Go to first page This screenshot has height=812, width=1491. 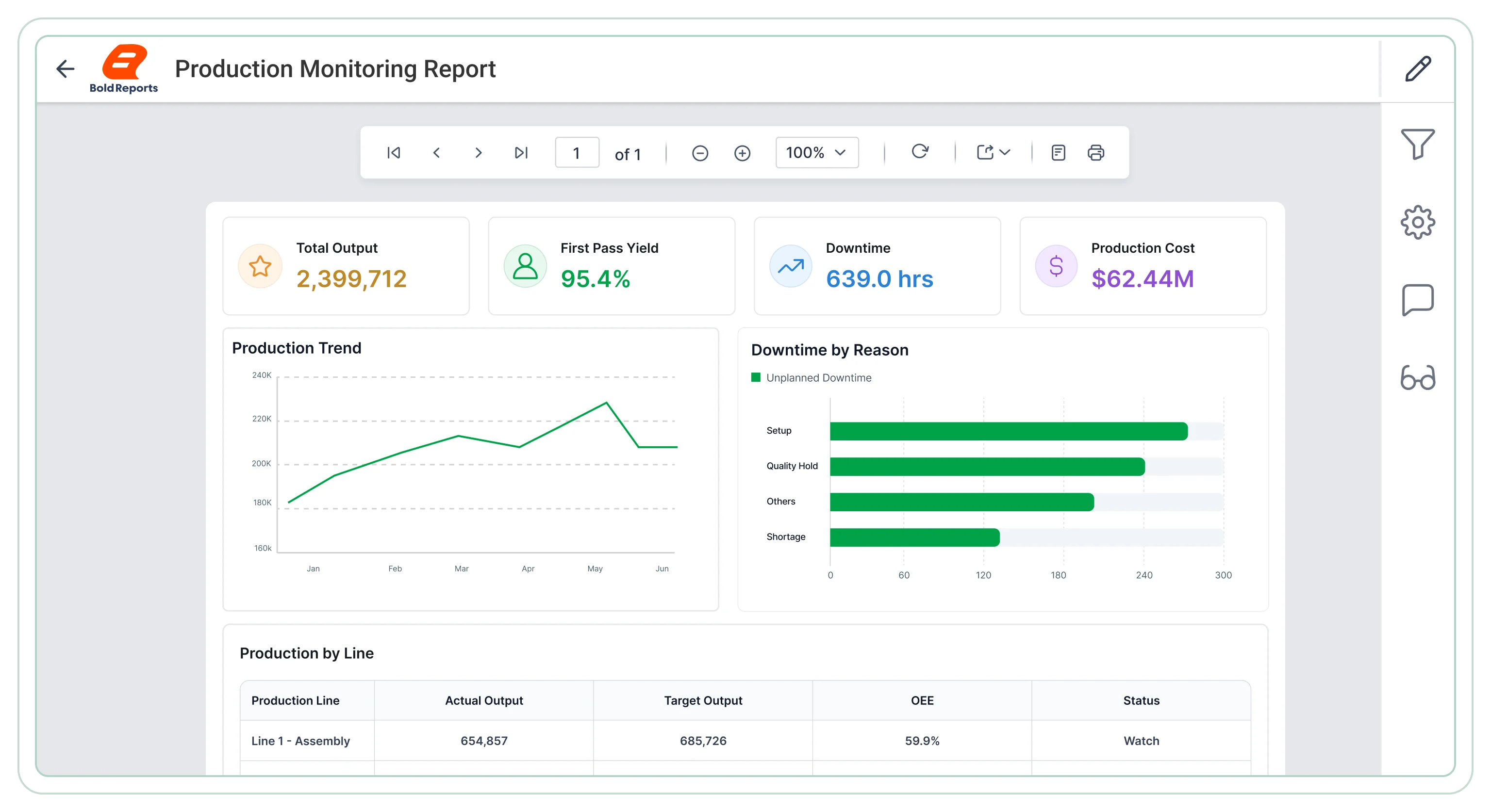(x=394, y=153)
